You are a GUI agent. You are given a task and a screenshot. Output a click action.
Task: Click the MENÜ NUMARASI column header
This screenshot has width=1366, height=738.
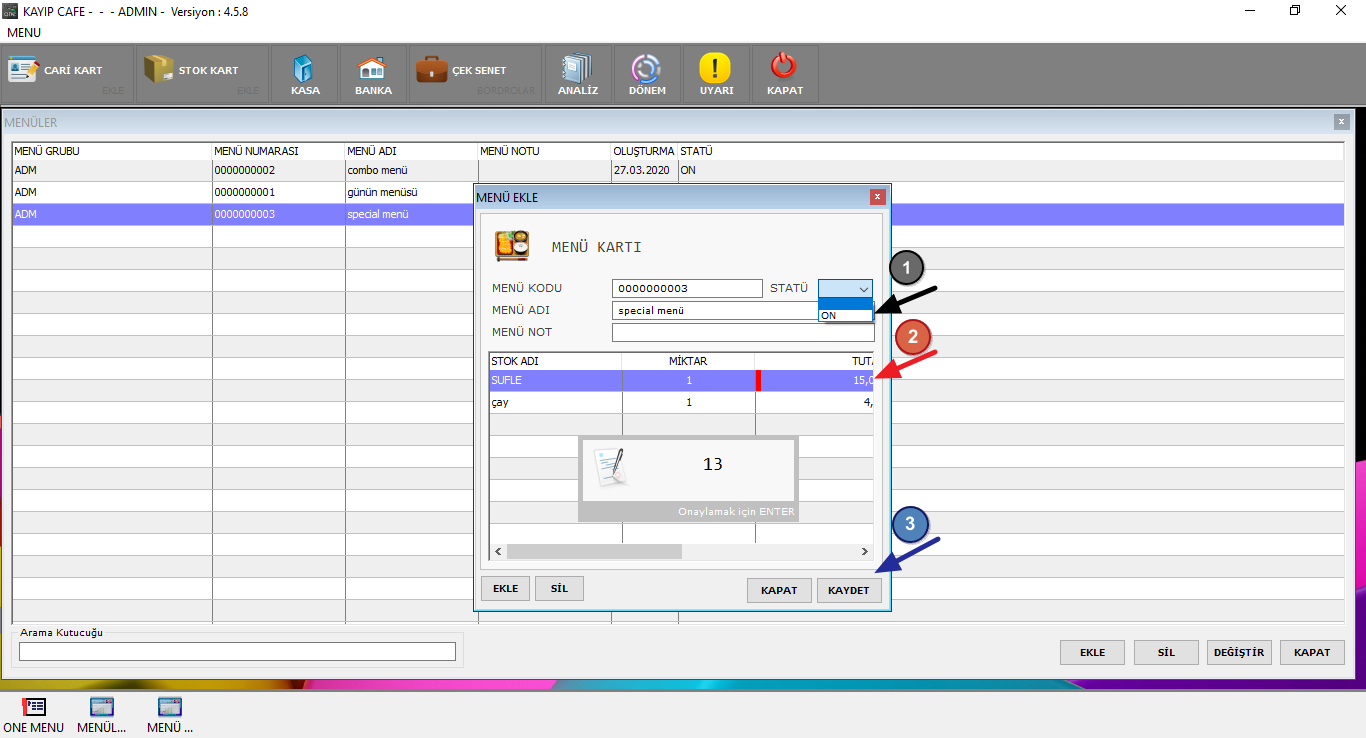[x=279, y=151]
